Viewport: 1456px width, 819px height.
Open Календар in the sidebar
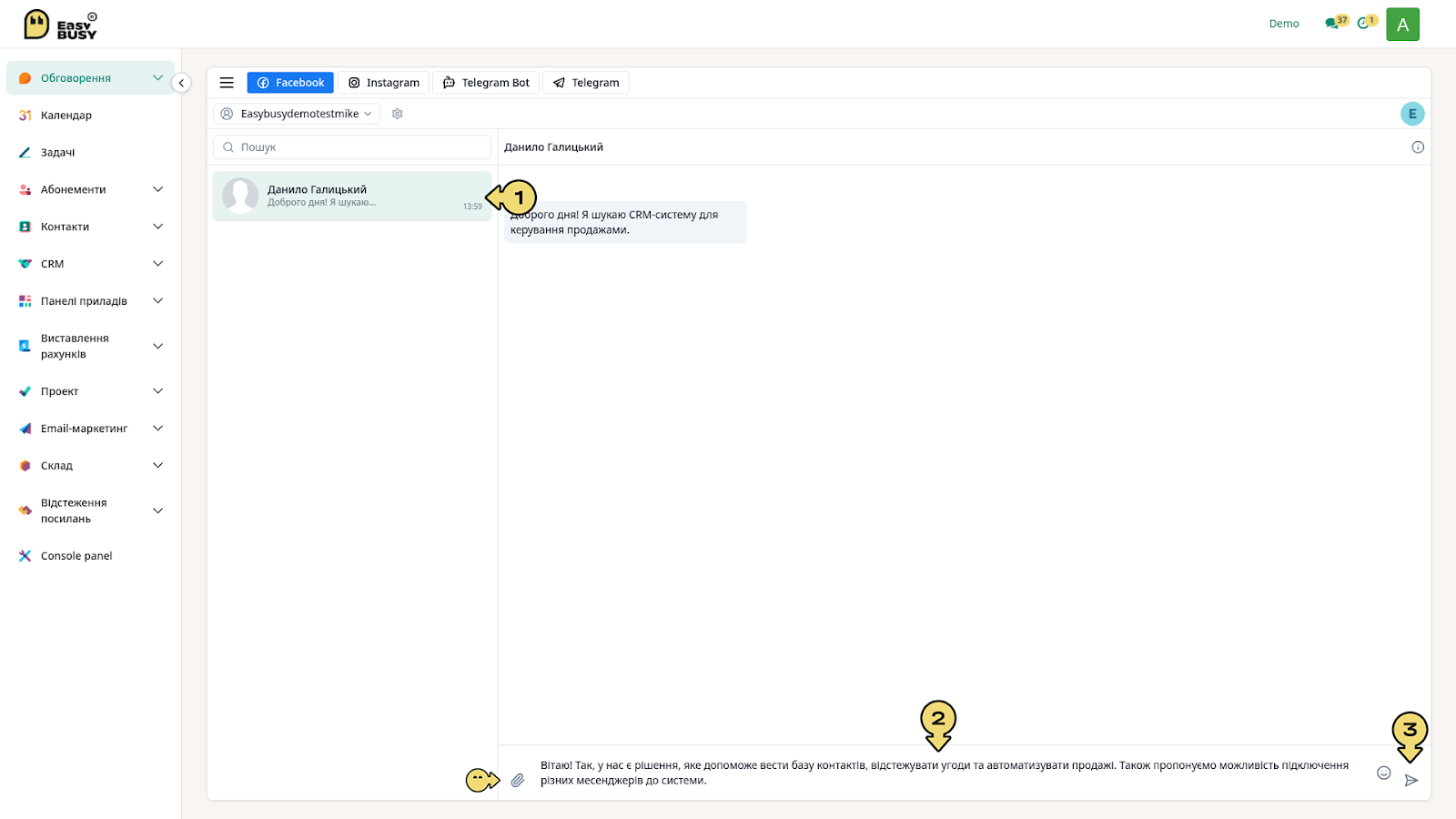click(90, 116)
